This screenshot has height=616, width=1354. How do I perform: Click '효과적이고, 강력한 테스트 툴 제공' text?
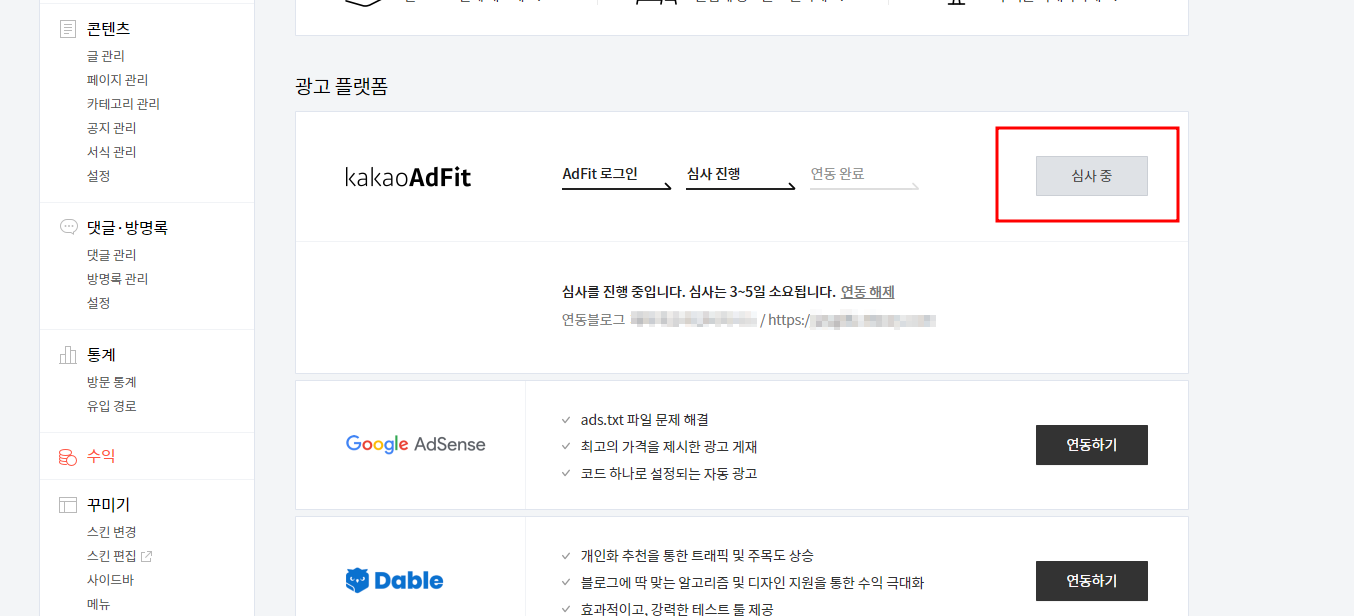tap(677, 609)
